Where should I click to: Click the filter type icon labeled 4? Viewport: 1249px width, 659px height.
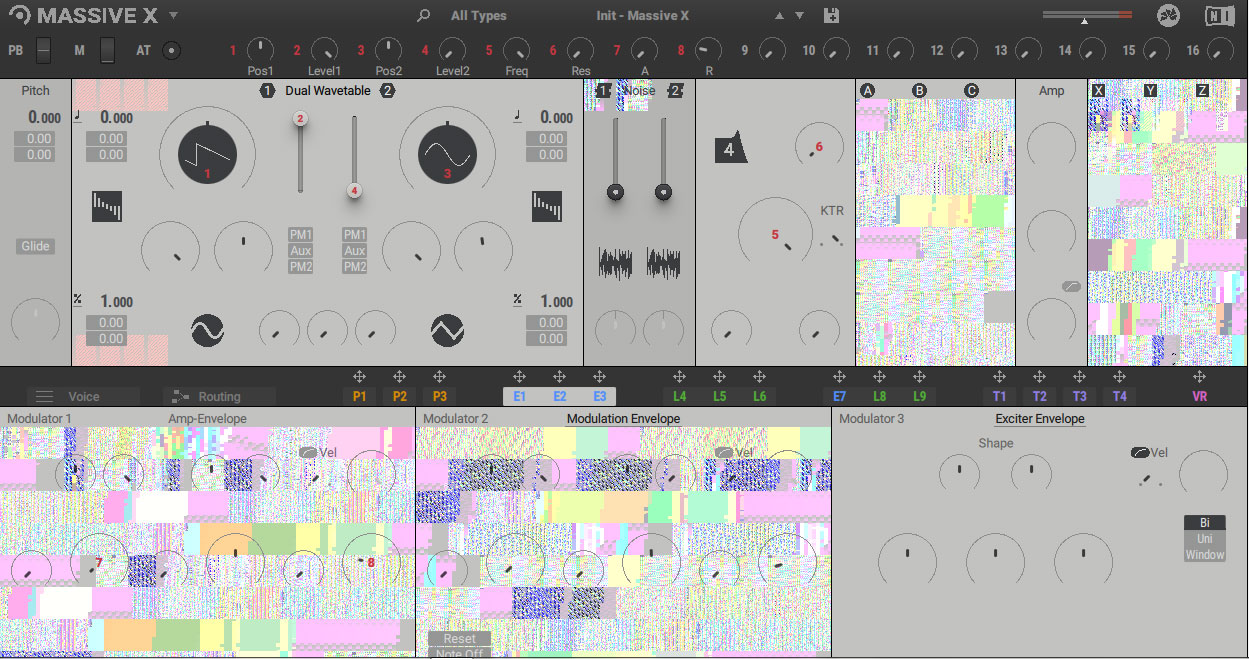[x=730, y=149]
